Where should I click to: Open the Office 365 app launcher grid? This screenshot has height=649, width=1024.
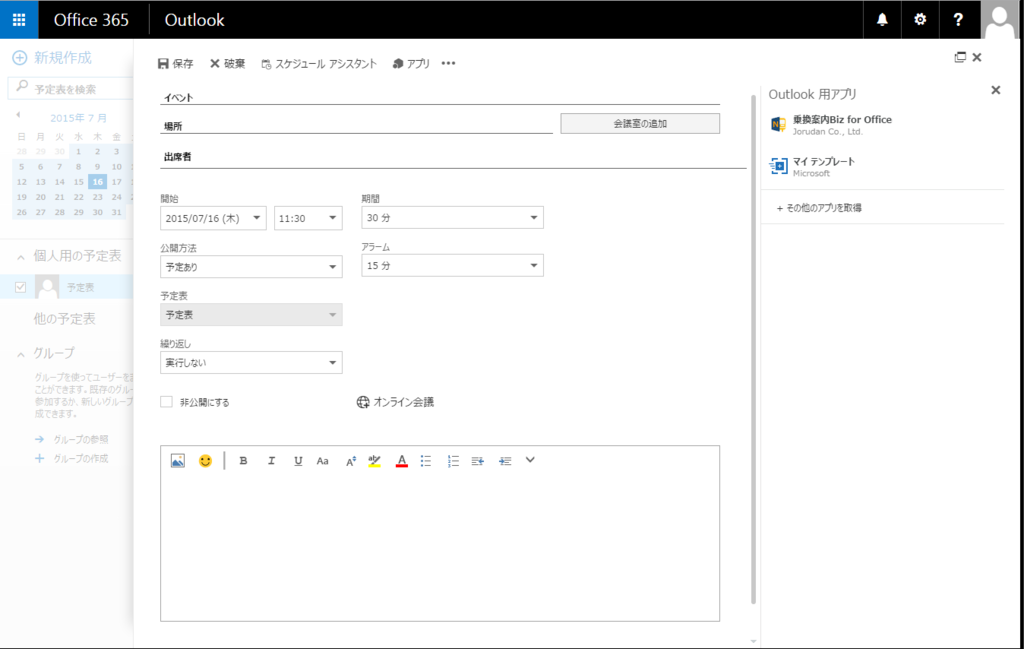18,19
